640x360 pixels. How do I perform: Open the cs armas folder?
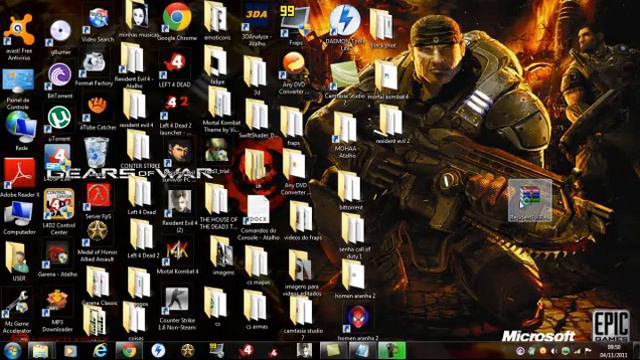tap(256, 305)
